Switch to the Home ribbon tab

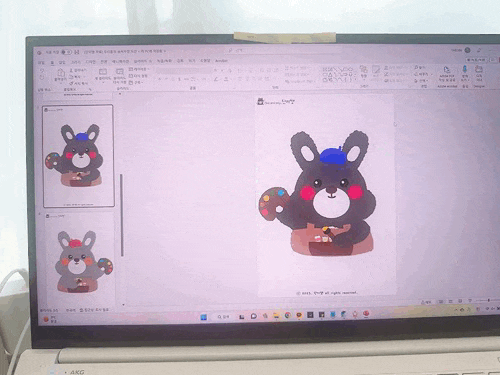coord(52,62)
